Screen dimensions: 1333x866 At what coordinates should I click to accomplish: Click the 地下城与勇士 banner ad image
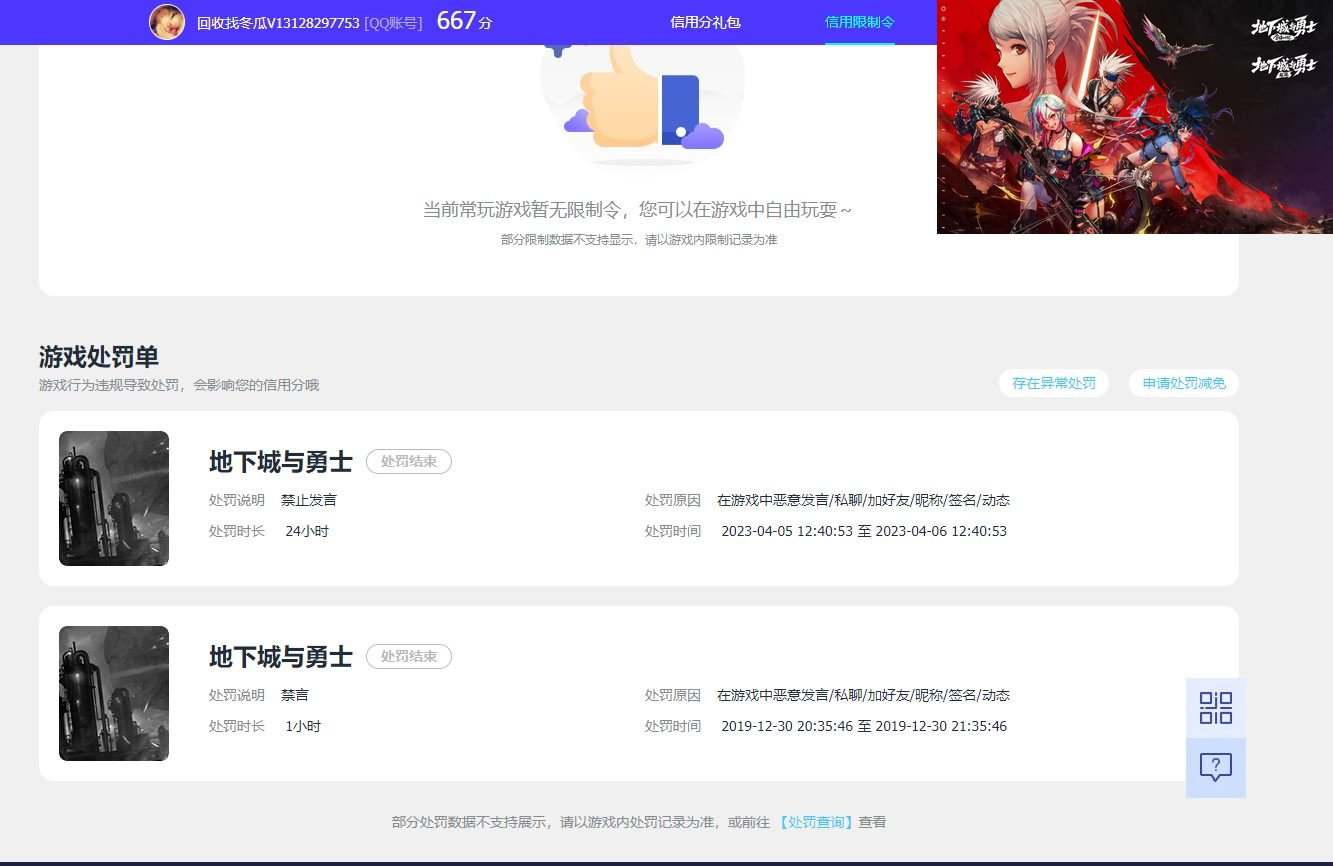tap(1135, 117)
